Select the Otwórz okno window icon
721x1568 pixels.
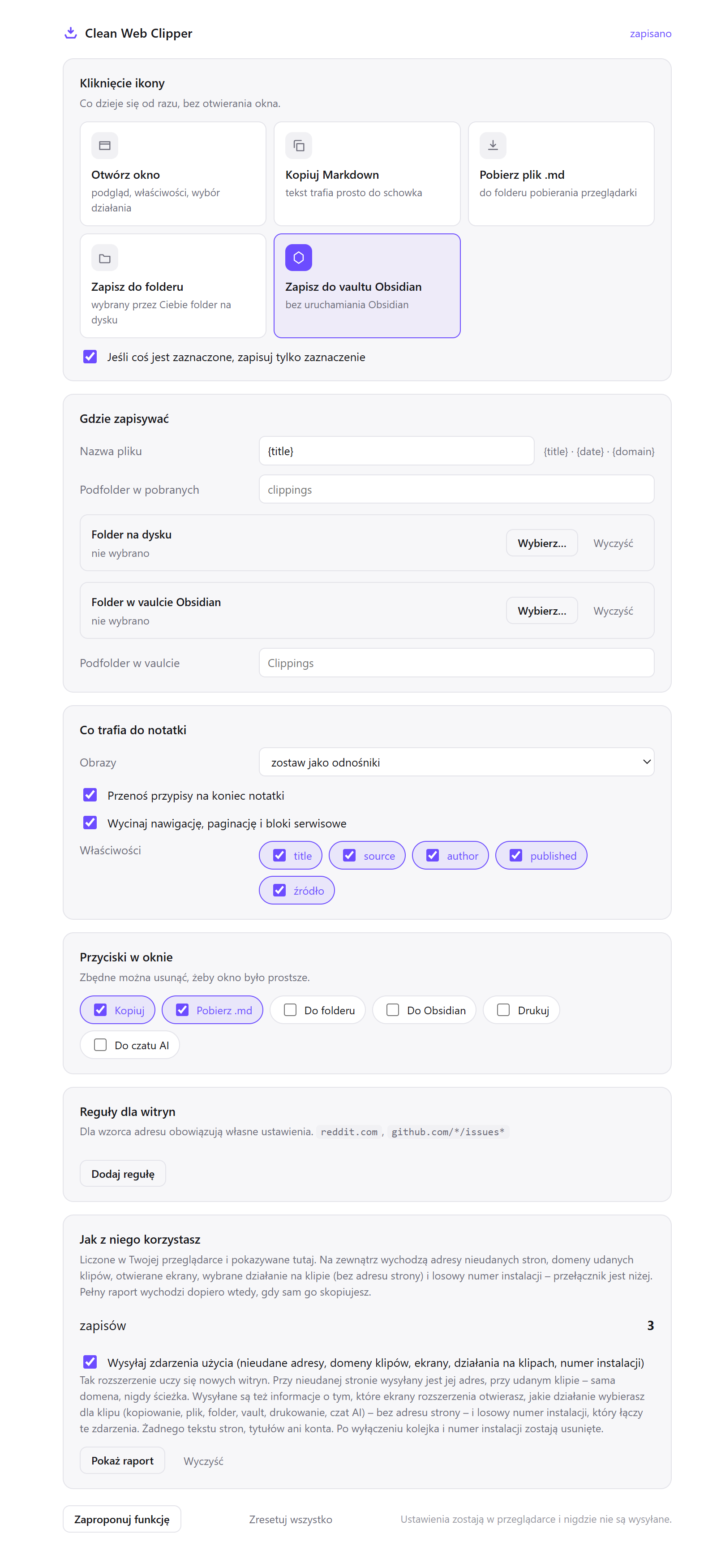pyautogui.click(x=105, y=146)
